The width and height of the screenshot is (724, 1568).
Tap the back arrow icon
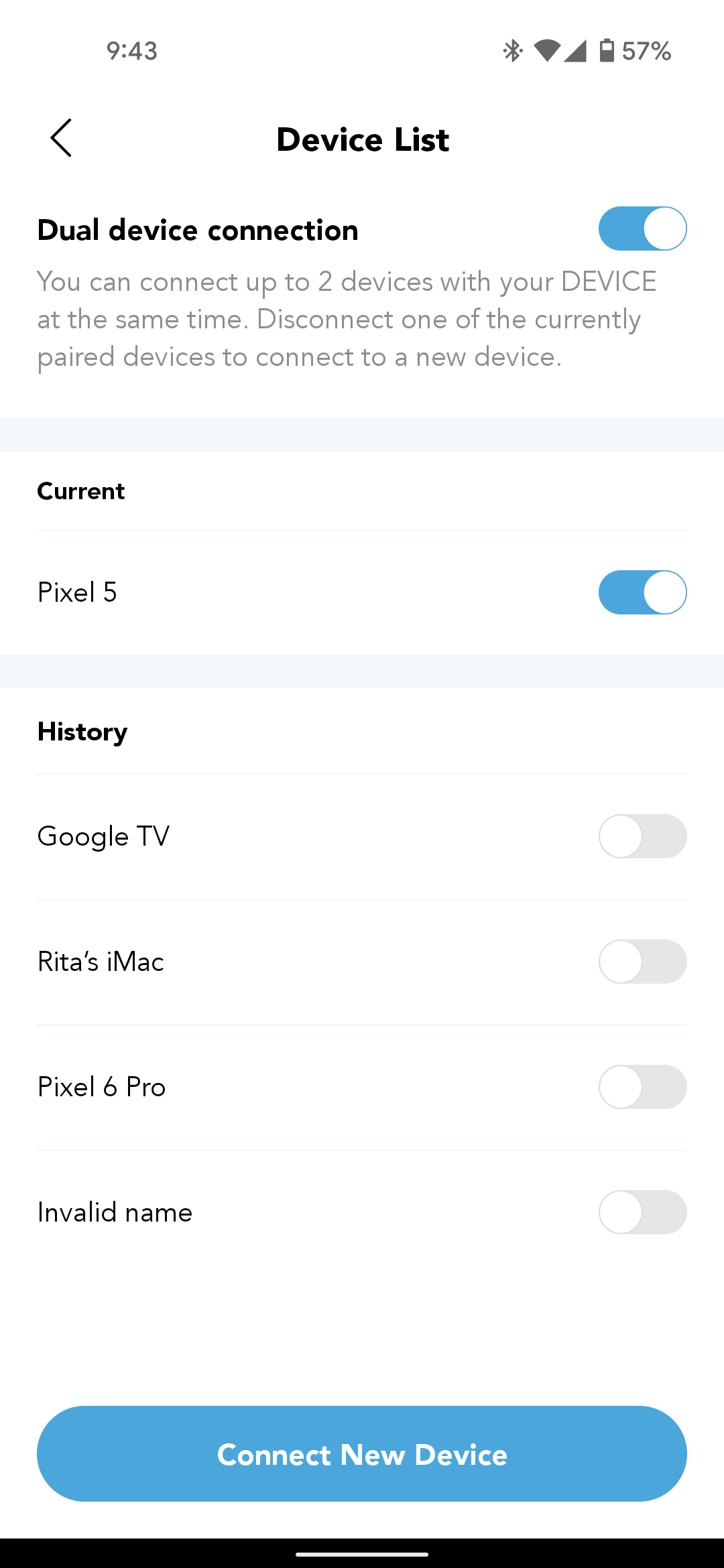[61, 138]
